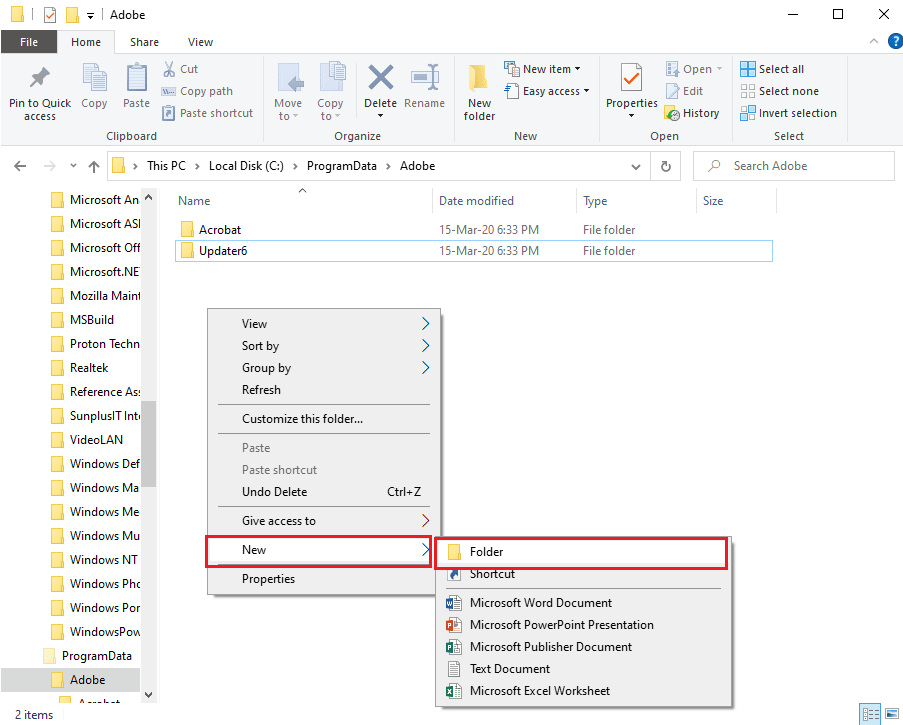Click the Delete X icon
The height and width of the screenshot is (725, 903).
380,78
